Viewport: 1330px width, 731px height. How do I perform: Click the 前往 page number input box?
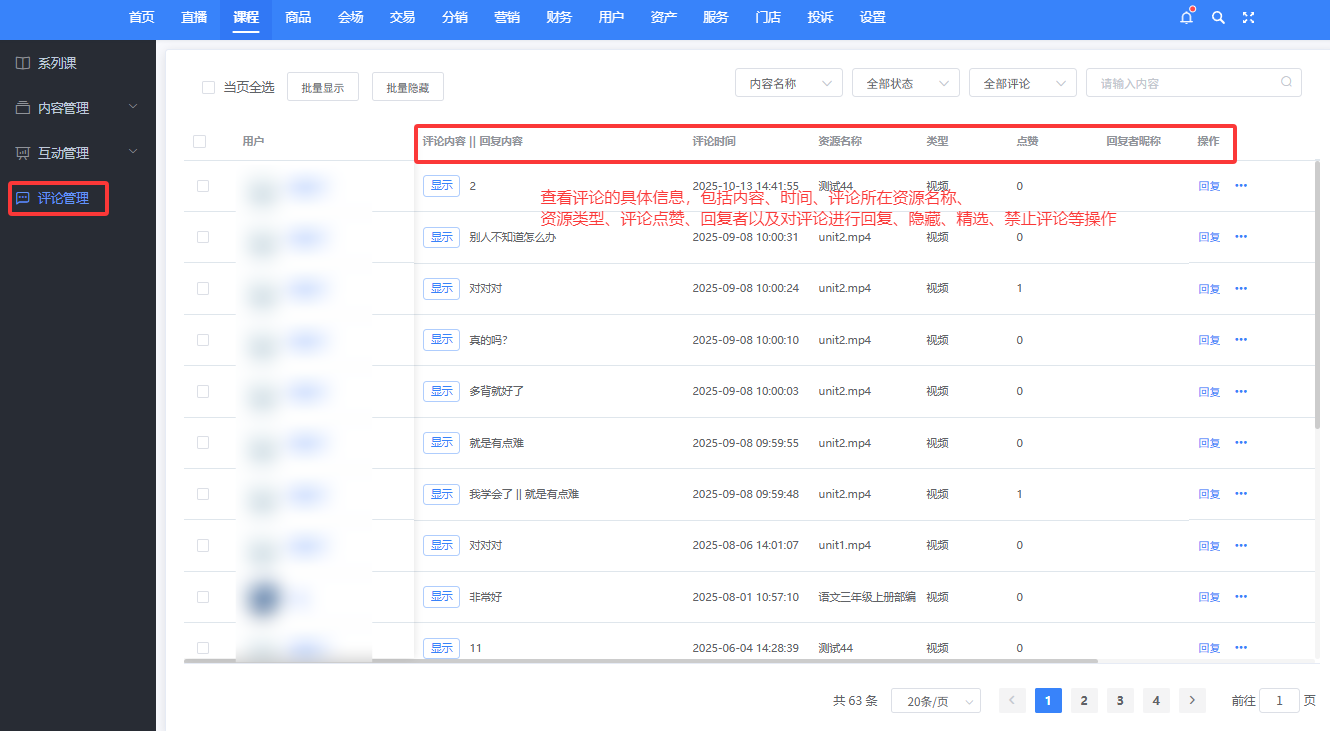point(1279,701)
